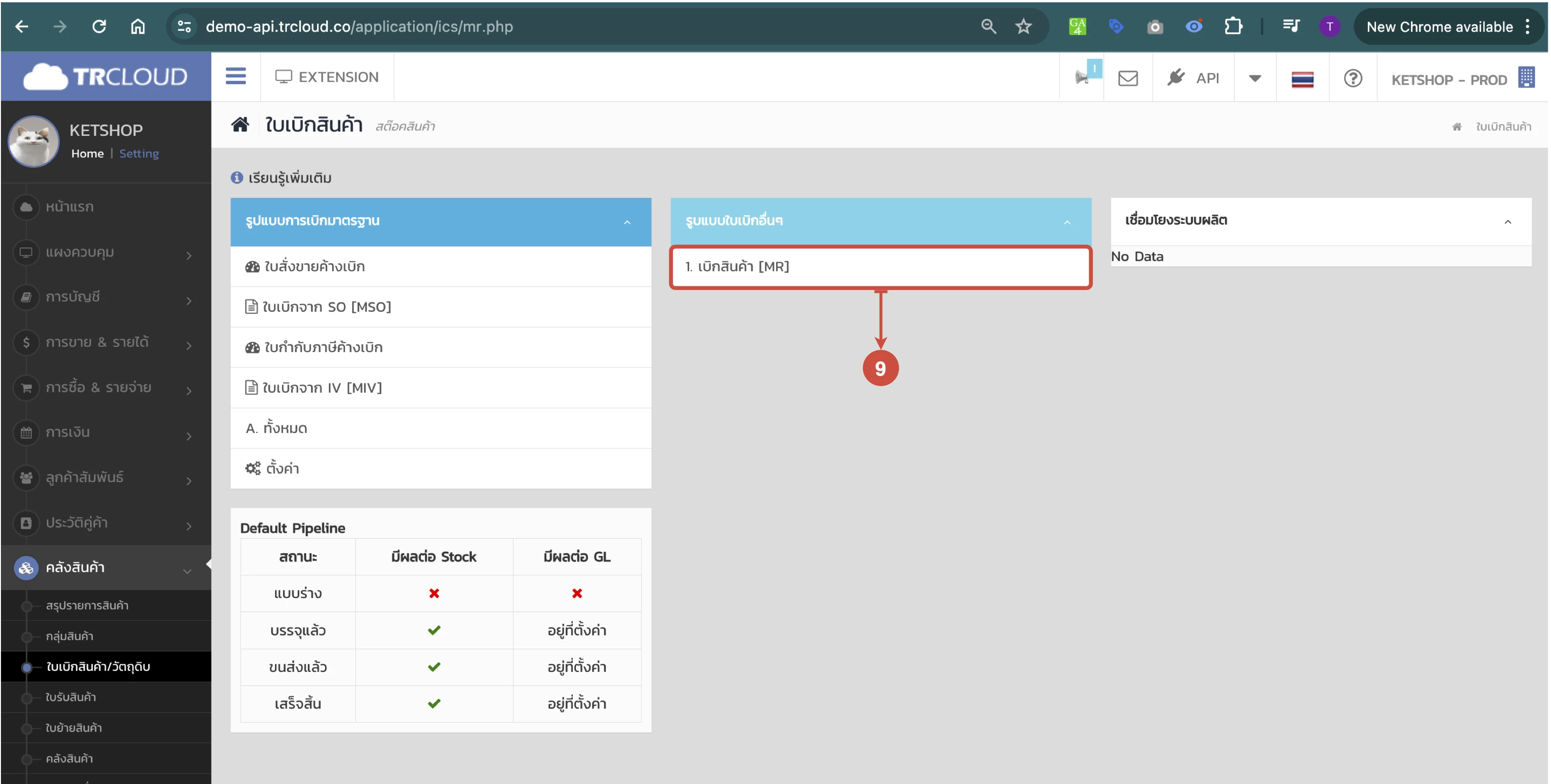Click the browser address bar
Screen dimensions: 1551x784
tap(542, 26)
